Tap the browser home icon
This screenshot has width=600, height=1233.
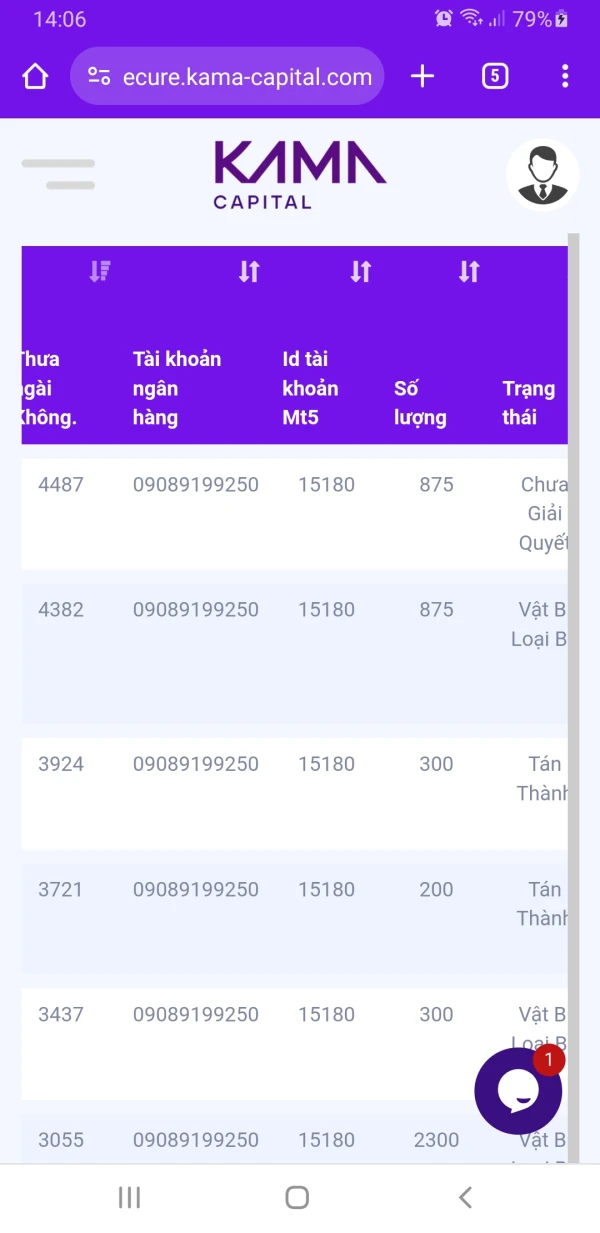[35, 76]
